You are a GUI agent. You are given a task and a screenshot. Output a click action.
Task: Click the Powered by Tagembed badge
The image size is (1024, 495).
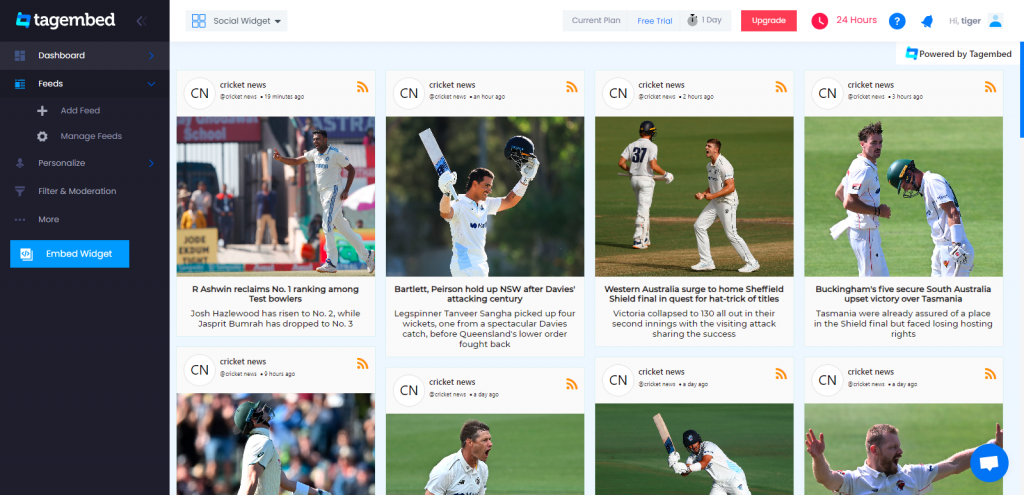click(959, 54)
